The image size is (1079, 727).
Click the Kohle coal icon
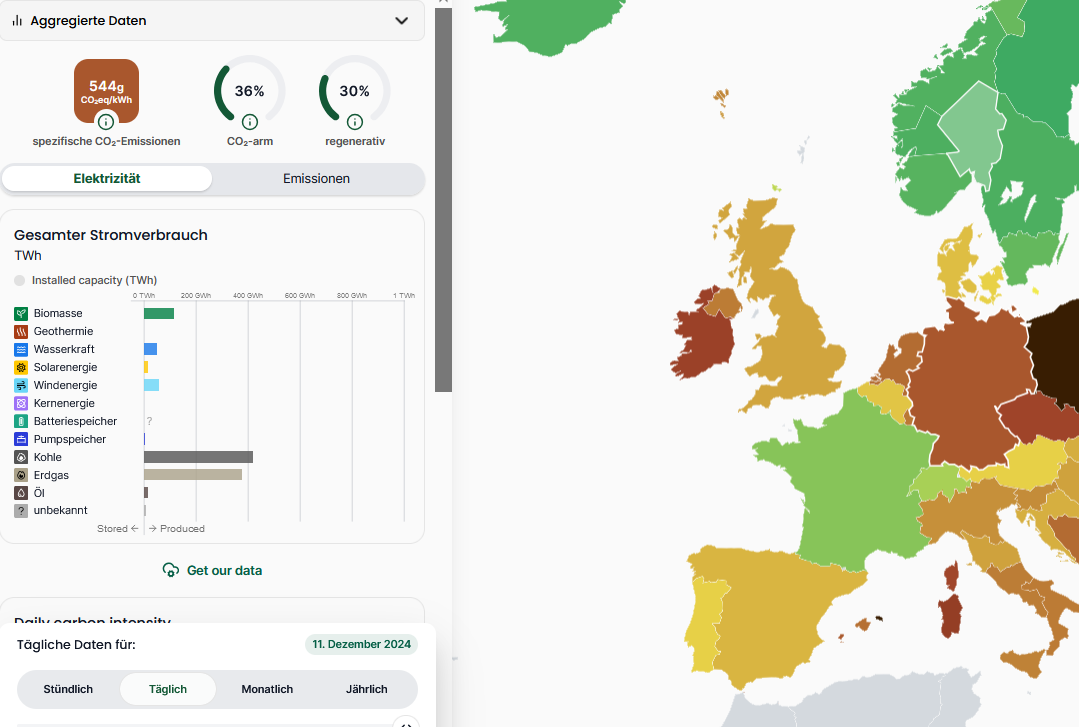point(21,457)
